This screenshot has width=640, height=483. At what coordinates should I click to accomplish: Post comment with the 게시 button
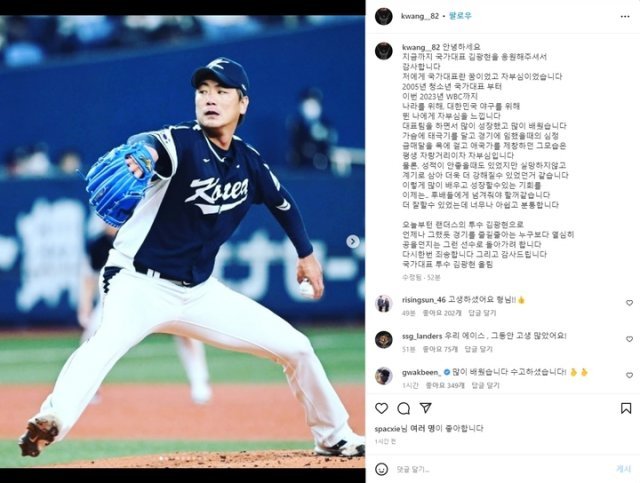[x=623, y=470]
